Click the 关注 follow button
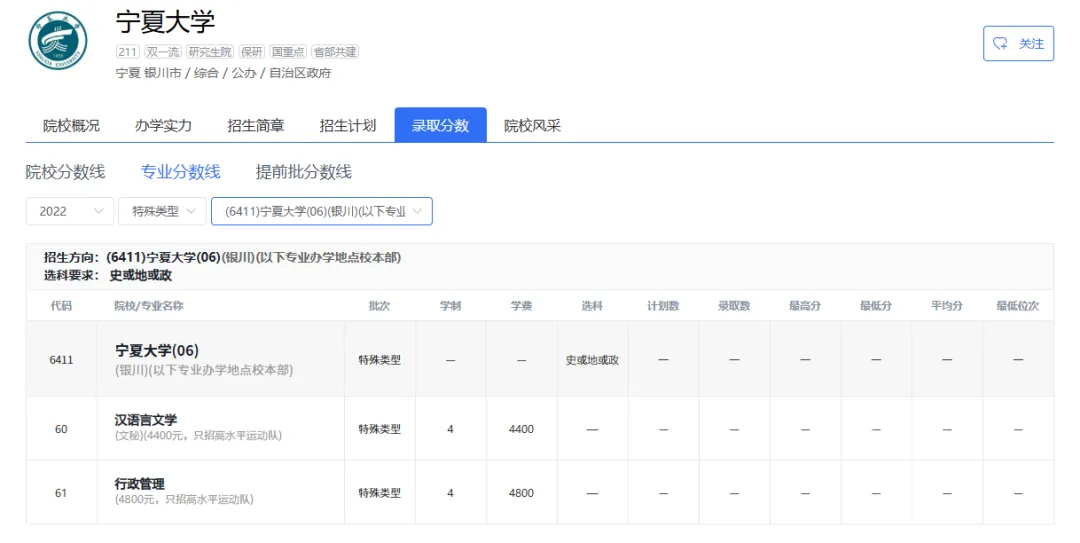 1018,43
